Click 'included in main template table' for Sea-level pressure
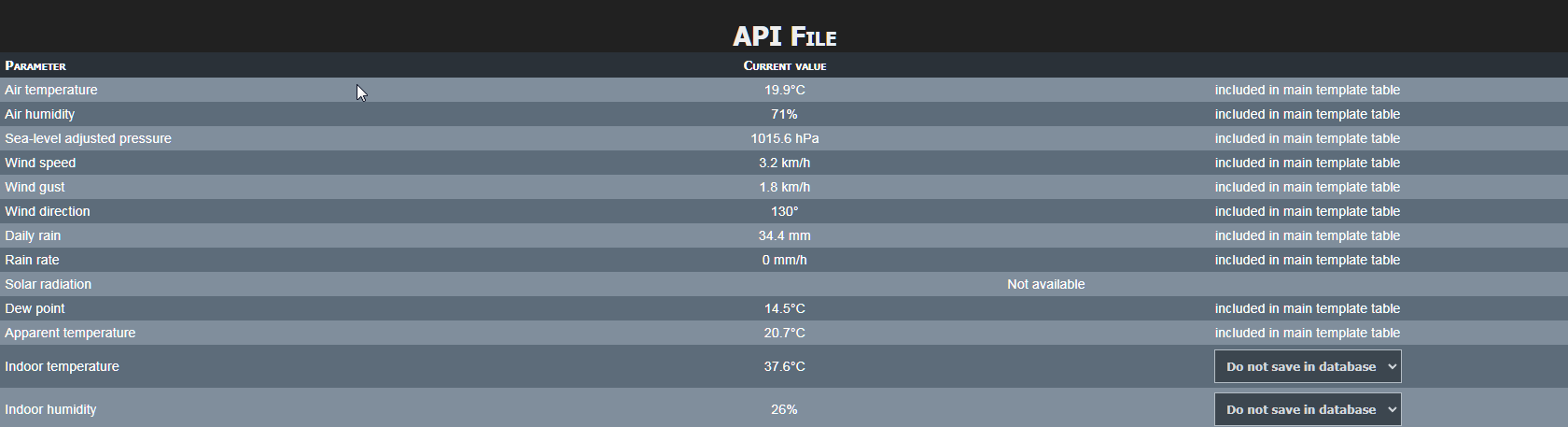This screenshot has height=427, width=1568. [x=1307, y=138]
